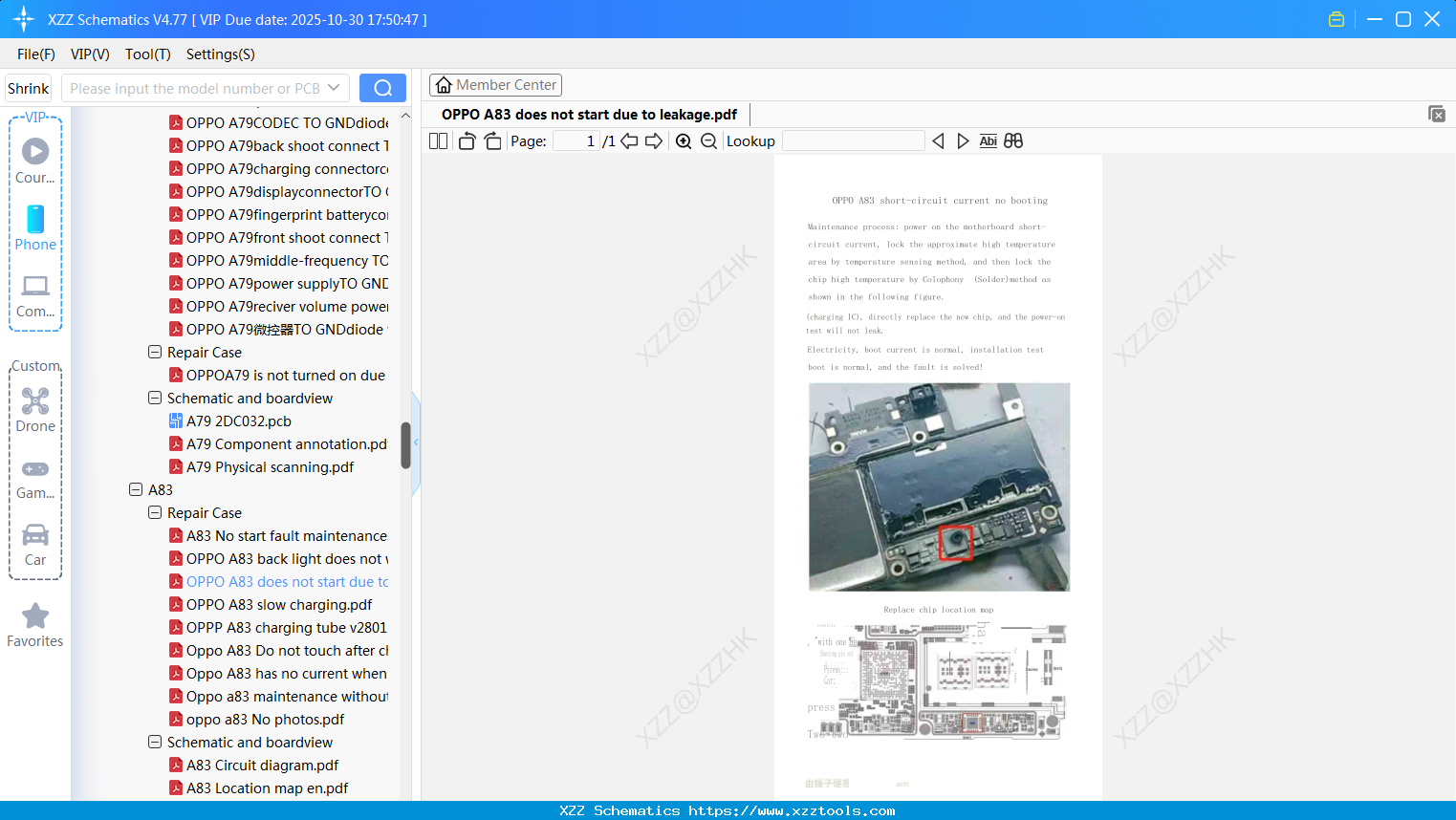Select OPPO A83 does not start file in tree
This screenshot has width=1456, height=820.
[x=278, y=581]
